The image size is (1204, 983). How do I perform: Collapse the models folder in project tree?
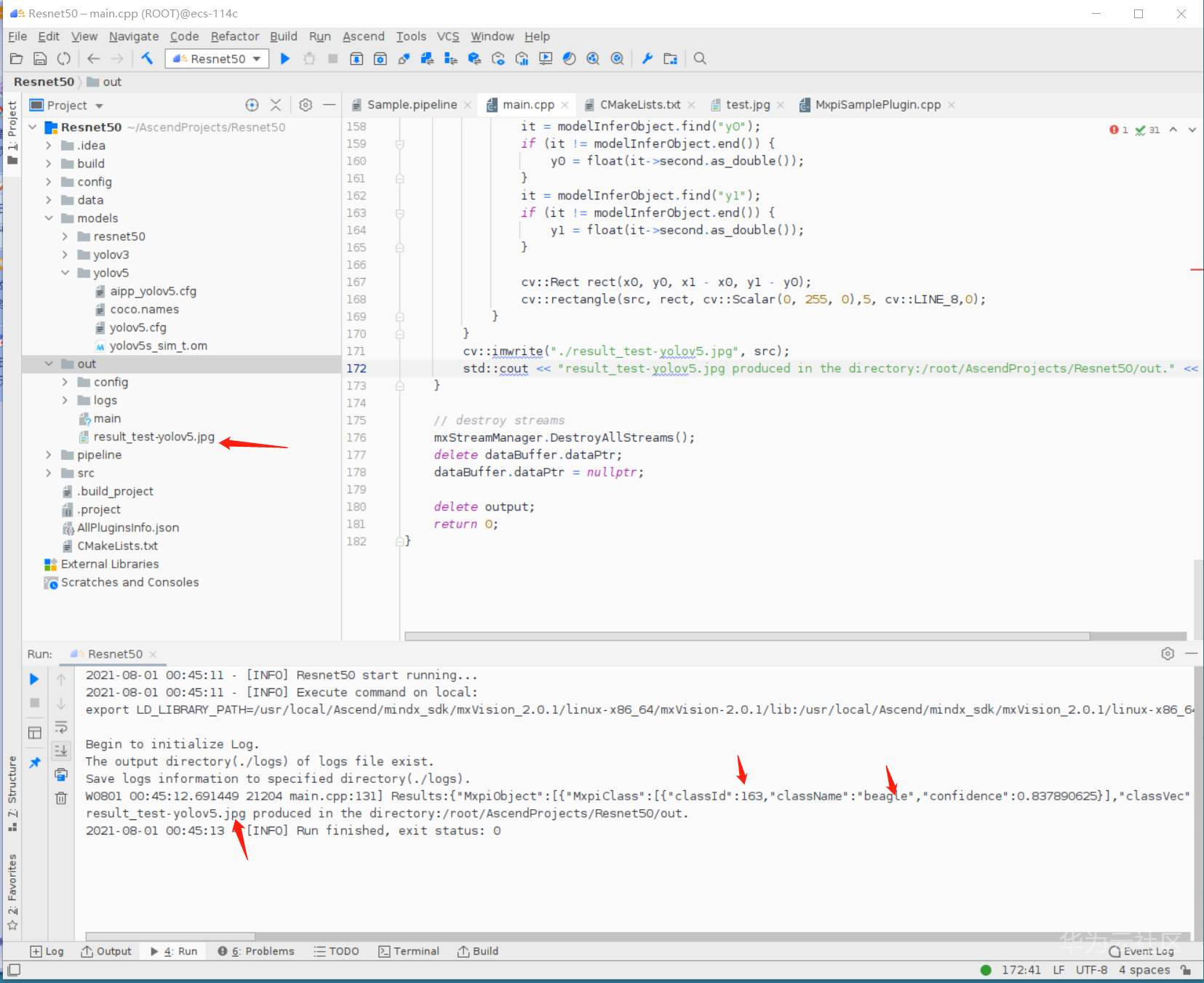click(x=49, y=218)
